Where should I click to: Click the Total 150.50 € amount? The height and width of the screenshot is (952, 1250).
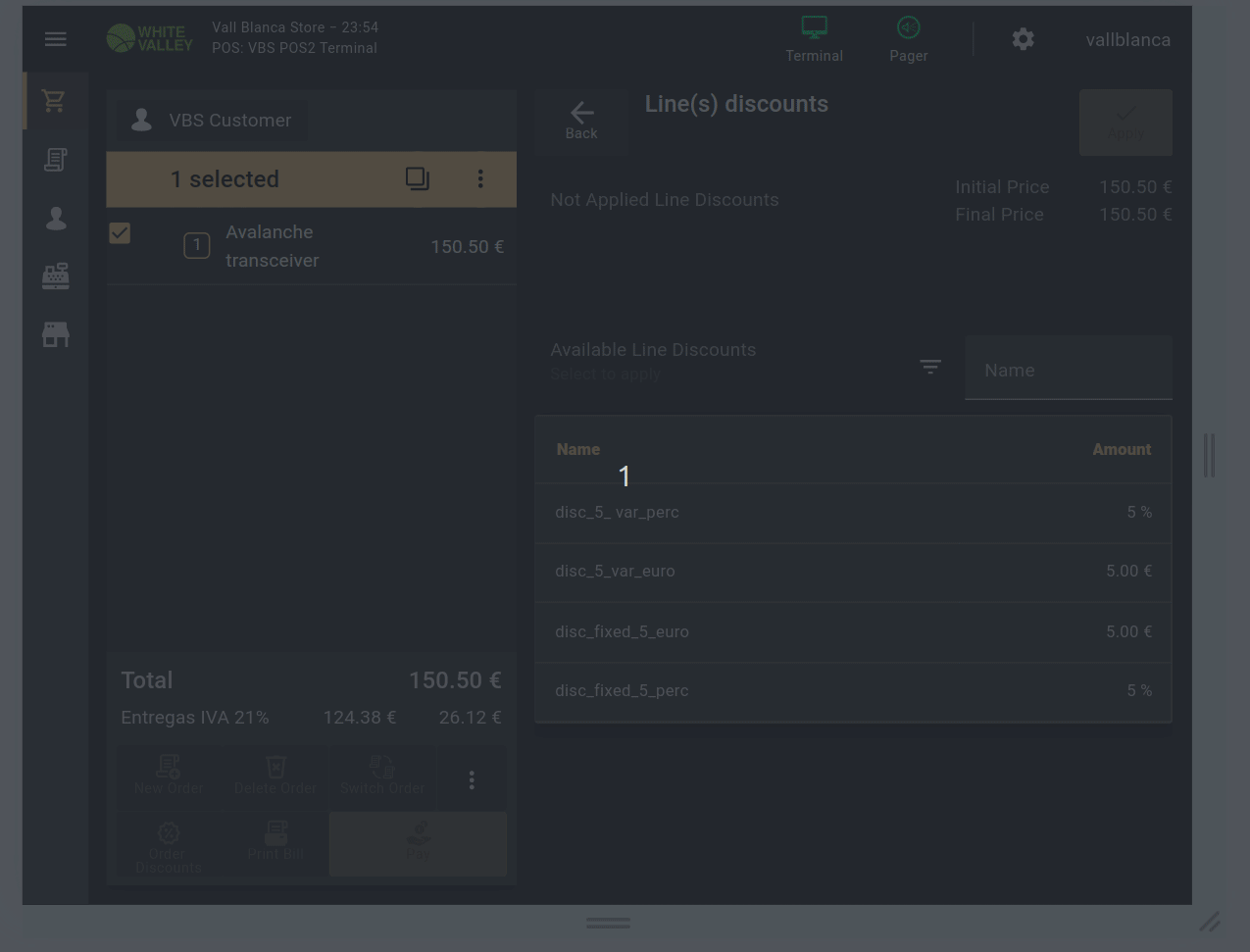point(455,680)
